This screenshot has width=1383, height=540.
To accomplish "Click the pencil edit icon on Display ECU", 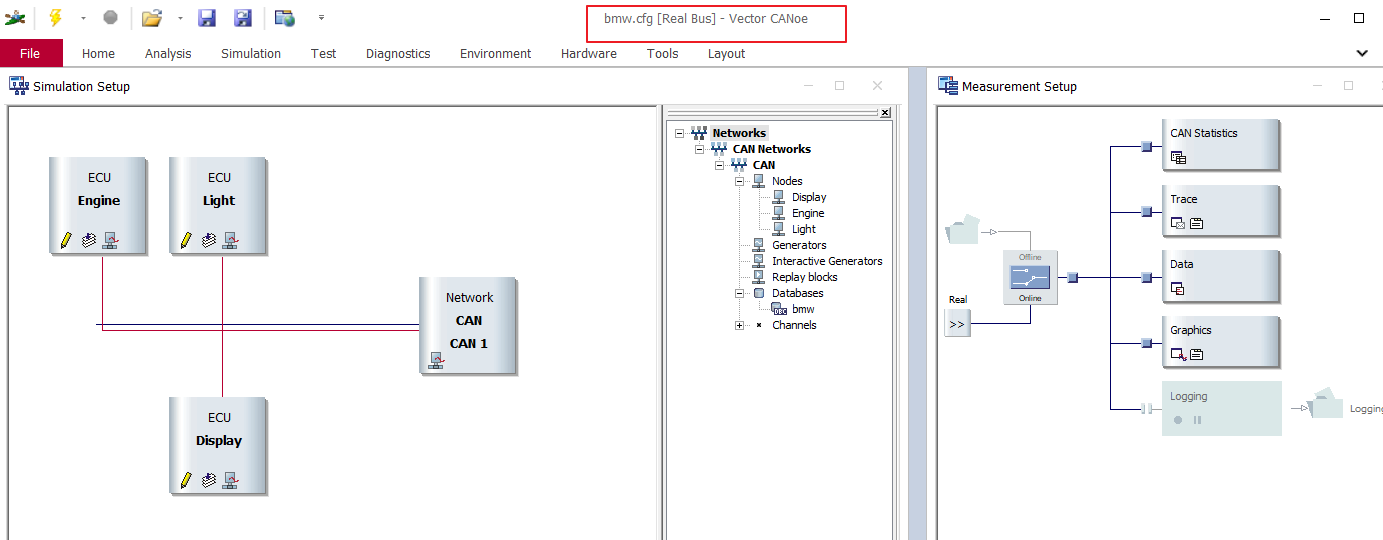I will pos(186,480).
